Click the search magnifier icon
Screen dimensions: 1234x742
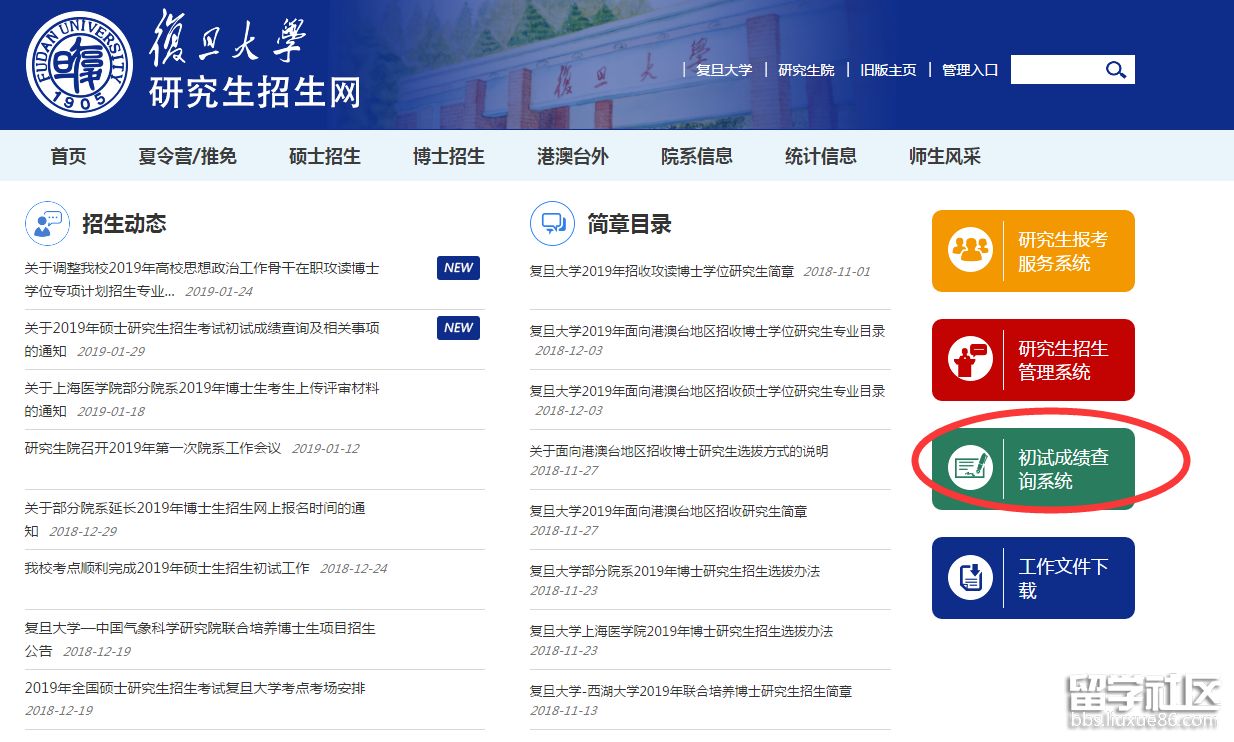click(x=1115, y=69)
